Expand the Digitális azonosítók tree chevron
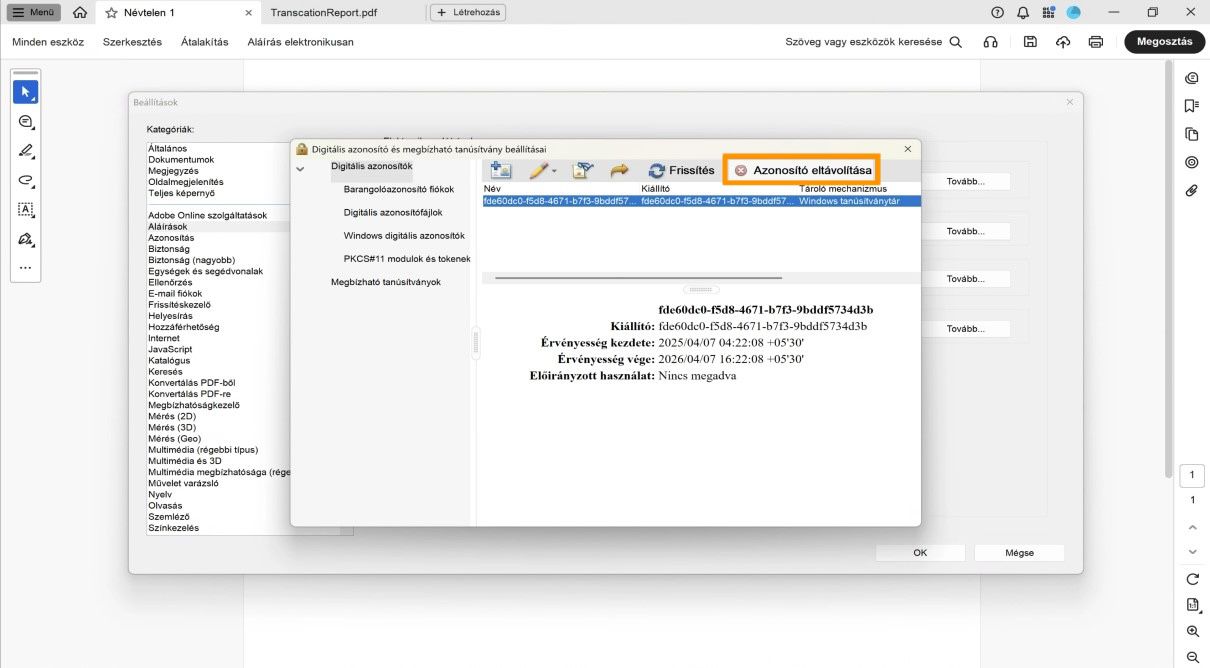This screenshot has width=1210, height=668. coord(301,166)
